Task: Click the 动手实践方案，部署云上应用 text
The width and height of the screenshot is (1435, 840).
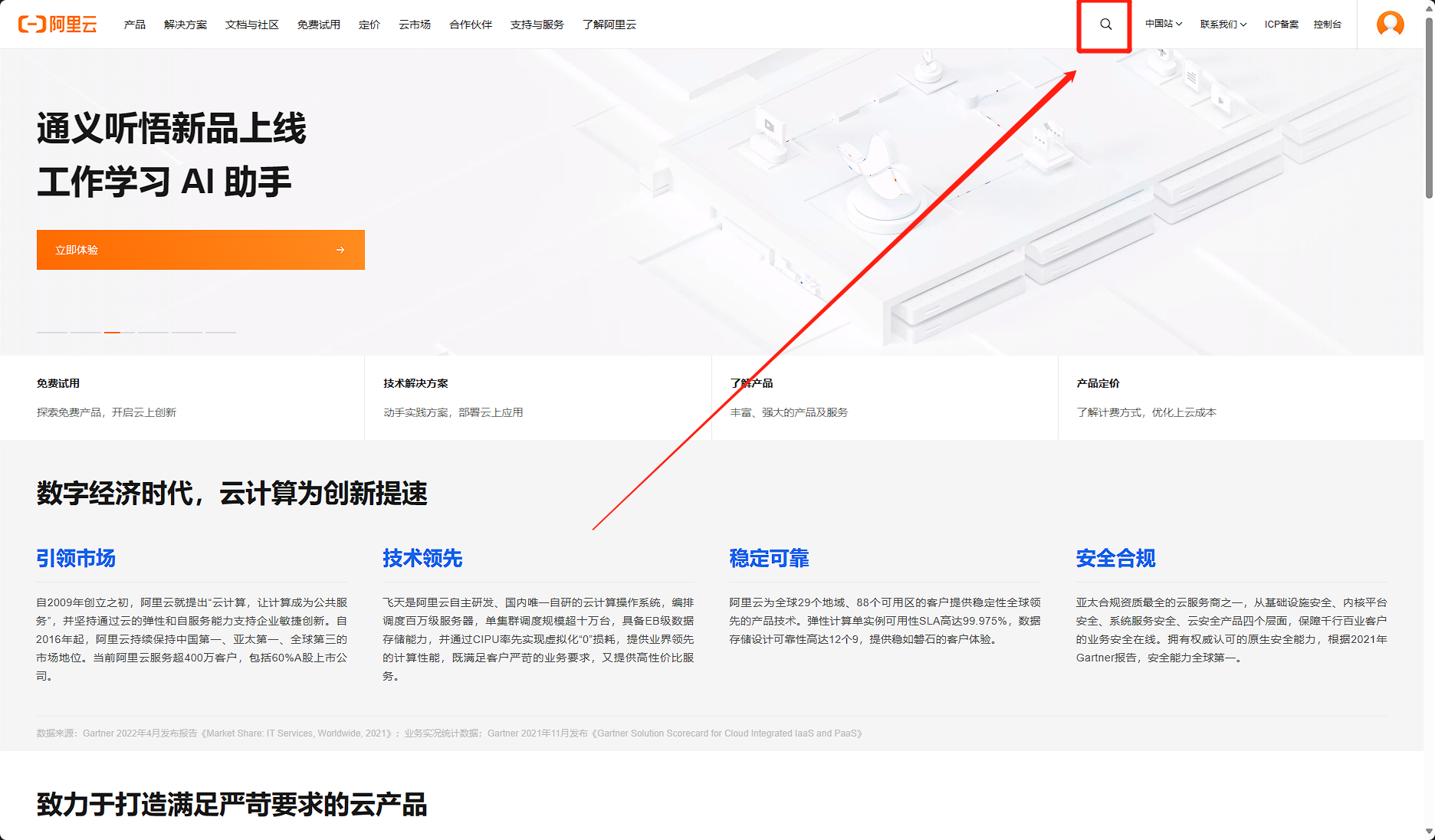Action: pos(453,412)
